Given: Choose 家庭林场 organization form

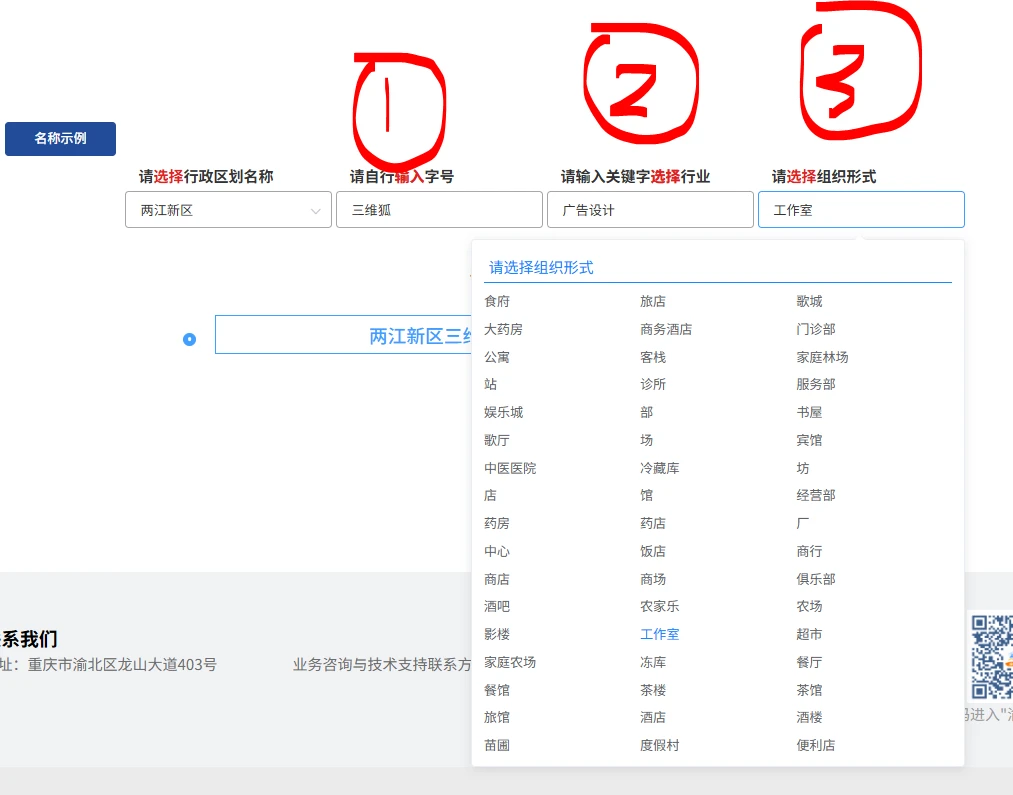Looking at the screenshot, I should pos(822,357).
